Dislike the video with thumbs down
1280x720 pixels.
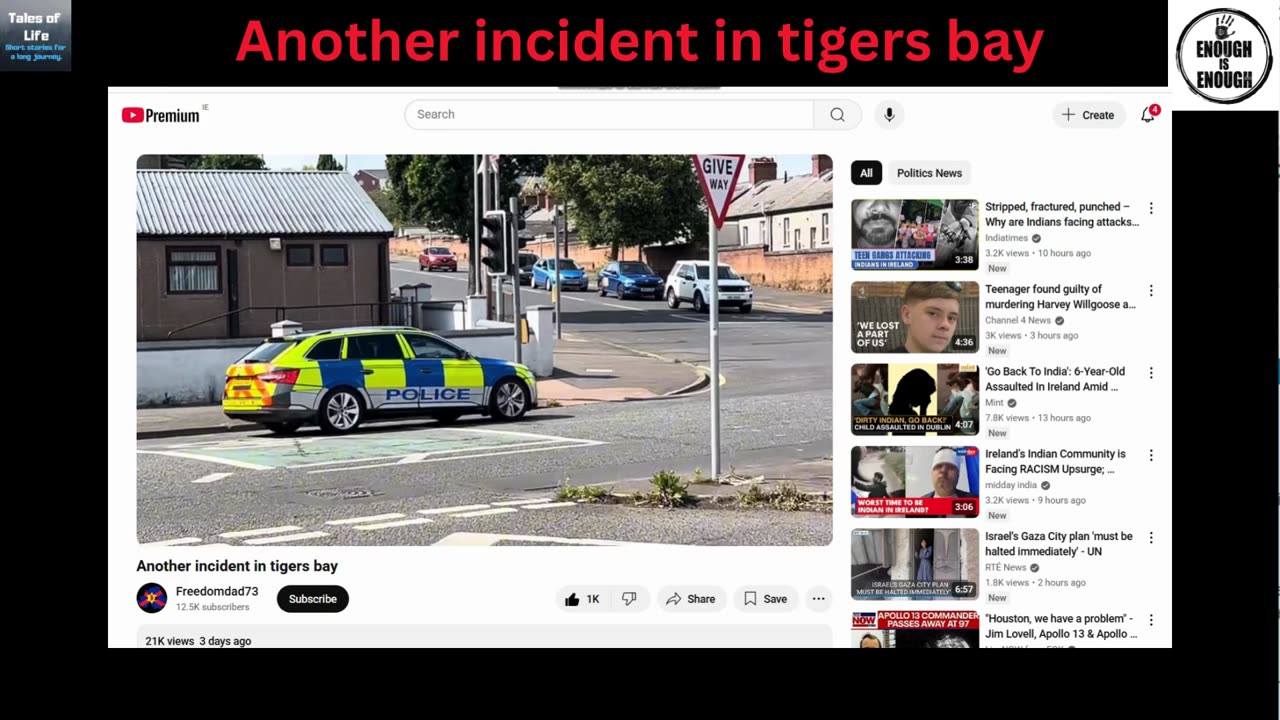tap(629, 599)
